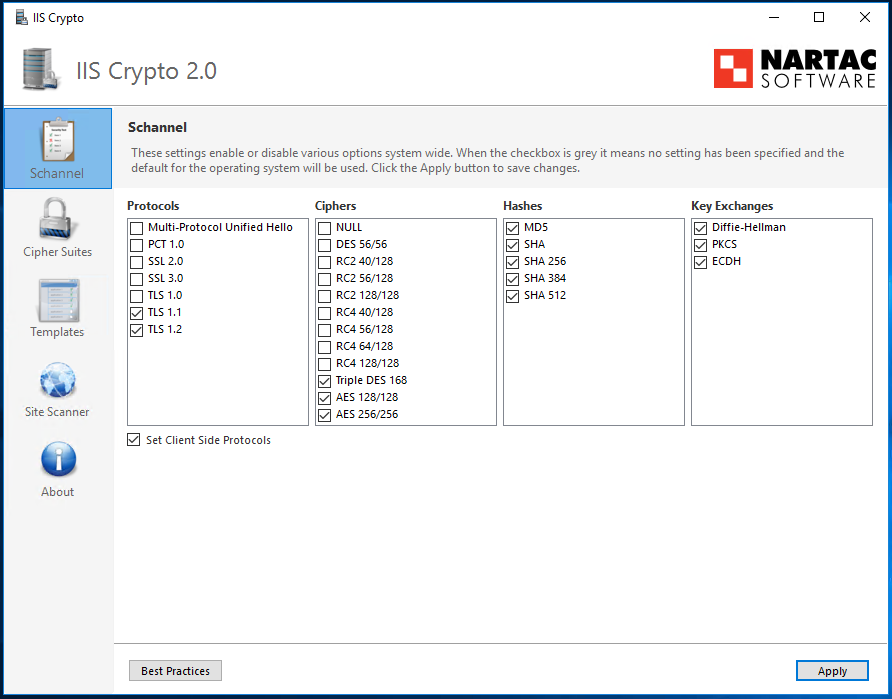Uncheck the MD5 hash
Screen dimensions: 892x699
coord(513,228)
